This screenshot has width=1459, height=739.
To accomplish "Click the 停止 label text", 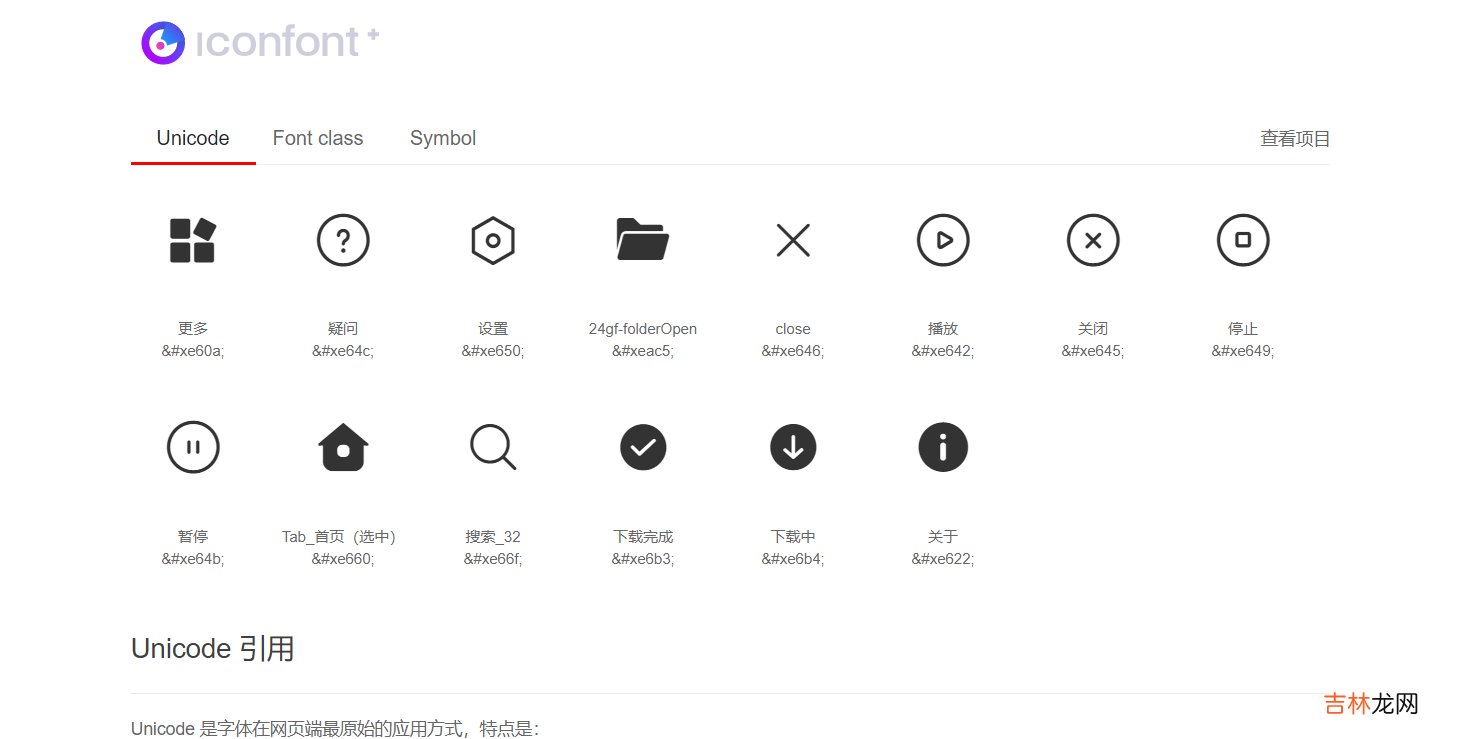I will click(1243, 329).
